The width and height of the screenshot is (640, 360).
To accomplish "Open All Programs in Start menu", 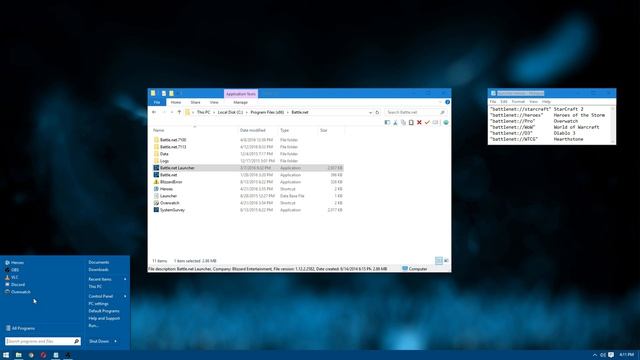I will [20, 328].
